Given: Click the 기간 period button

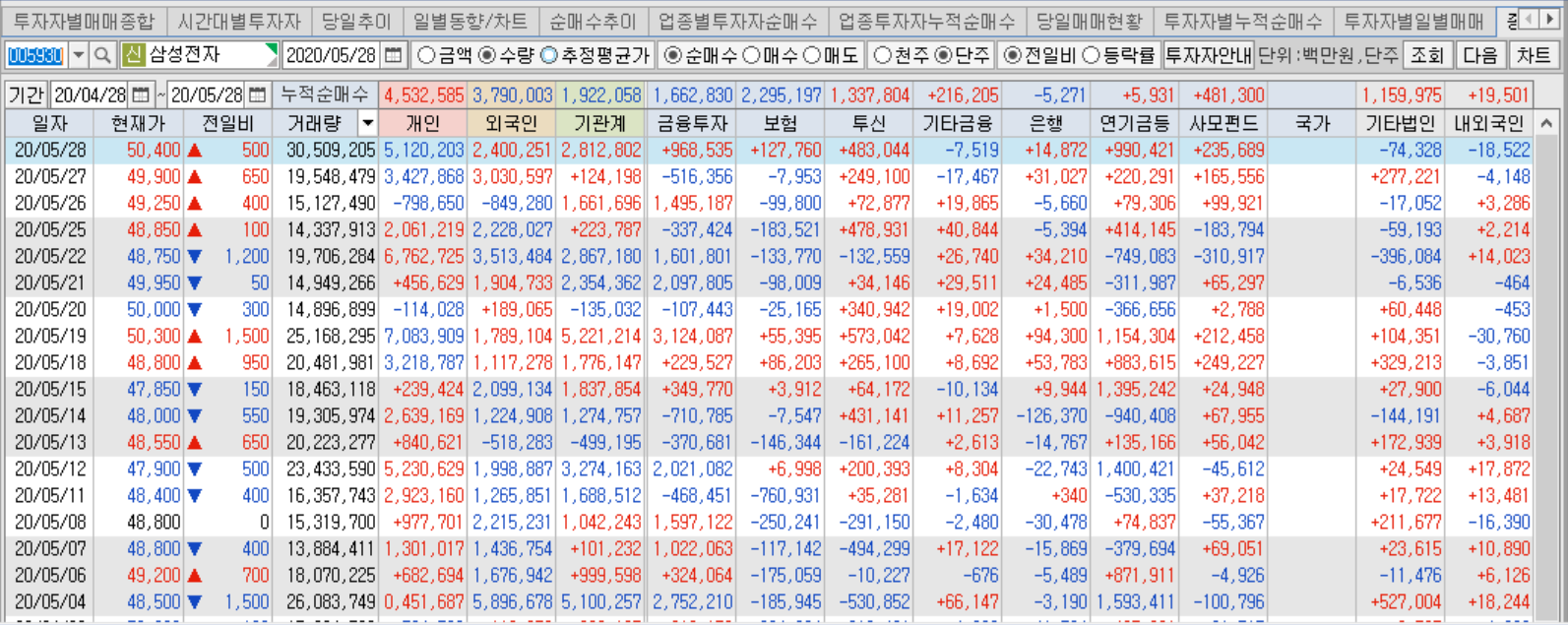Looking at the screenshot, I should 26,95.
